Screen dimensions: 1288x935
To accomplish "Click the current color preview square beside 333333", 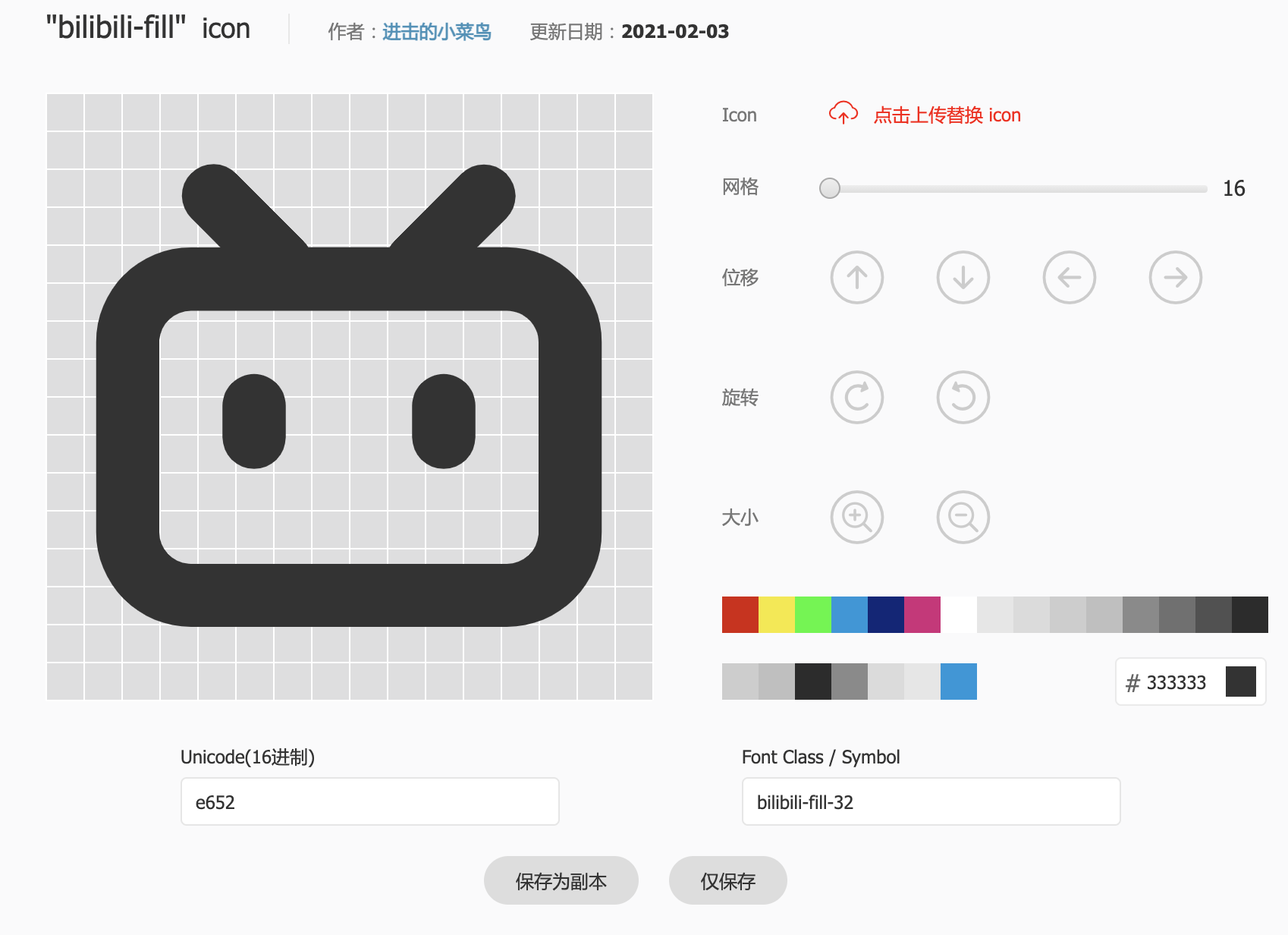I will point(1241,682).
